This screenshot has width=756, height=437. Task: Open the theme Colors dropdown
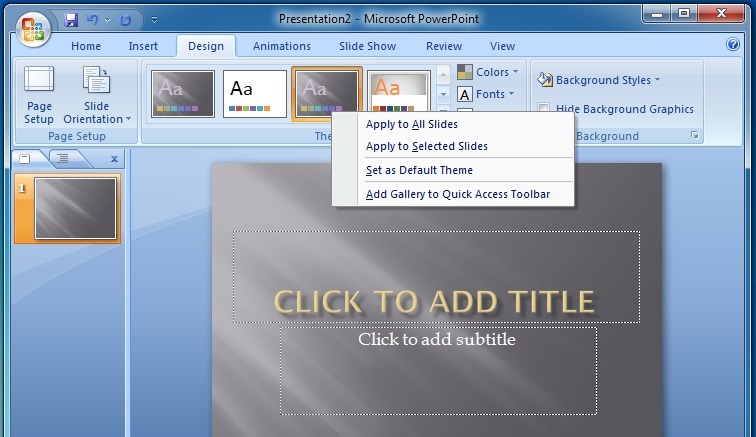pyautogui.click(x=488, y=72)
